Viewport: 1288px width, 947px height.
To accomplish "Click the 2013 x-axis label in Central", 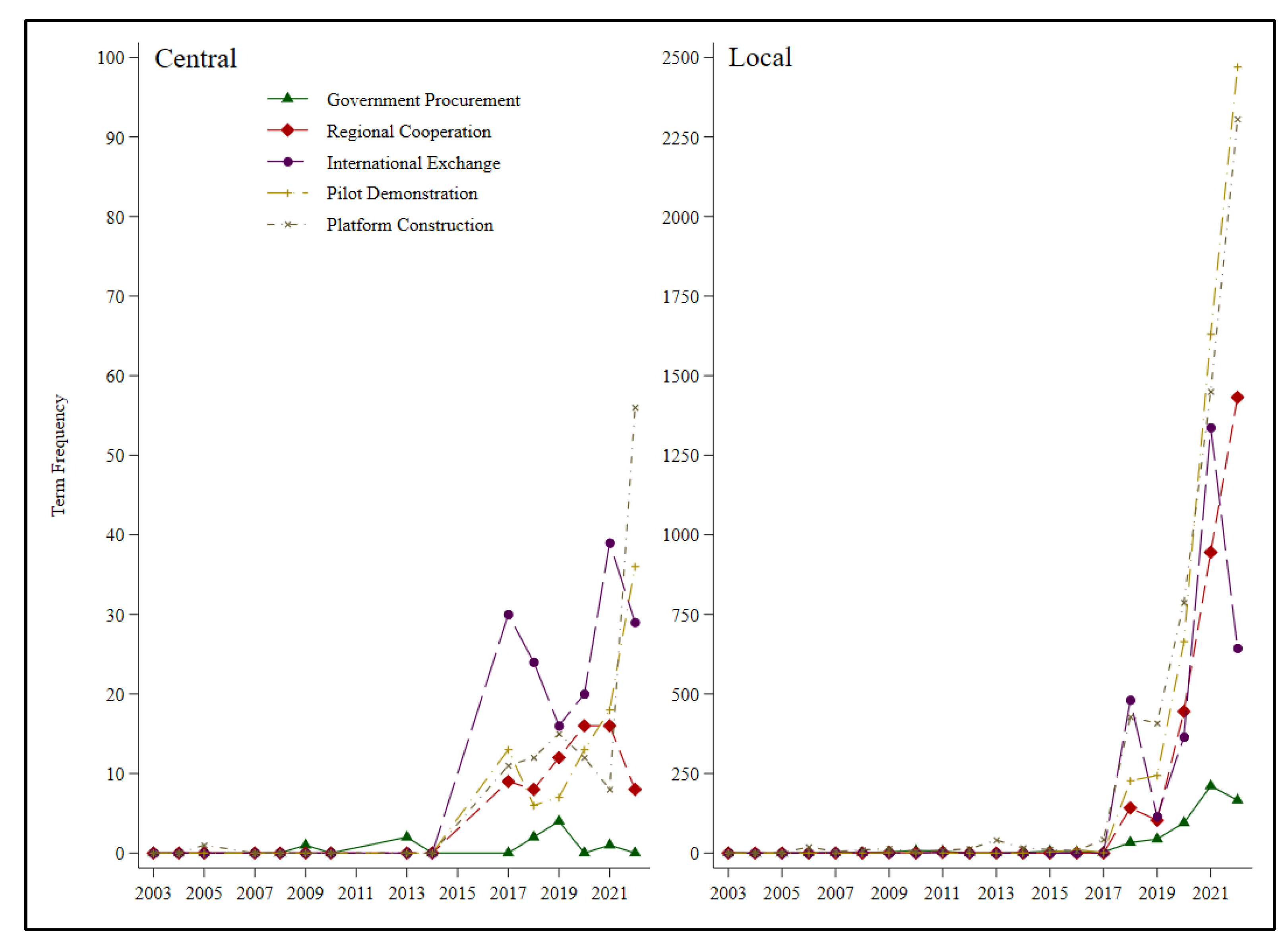I will (x=407, y=893).
